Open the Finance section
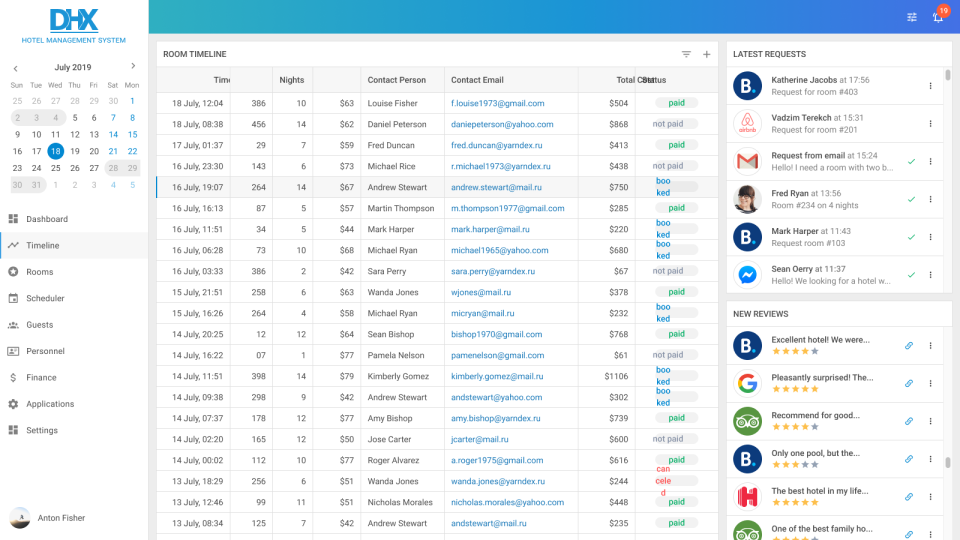The image size is (960, 540). pyautogui.click(x=73, y=377)
